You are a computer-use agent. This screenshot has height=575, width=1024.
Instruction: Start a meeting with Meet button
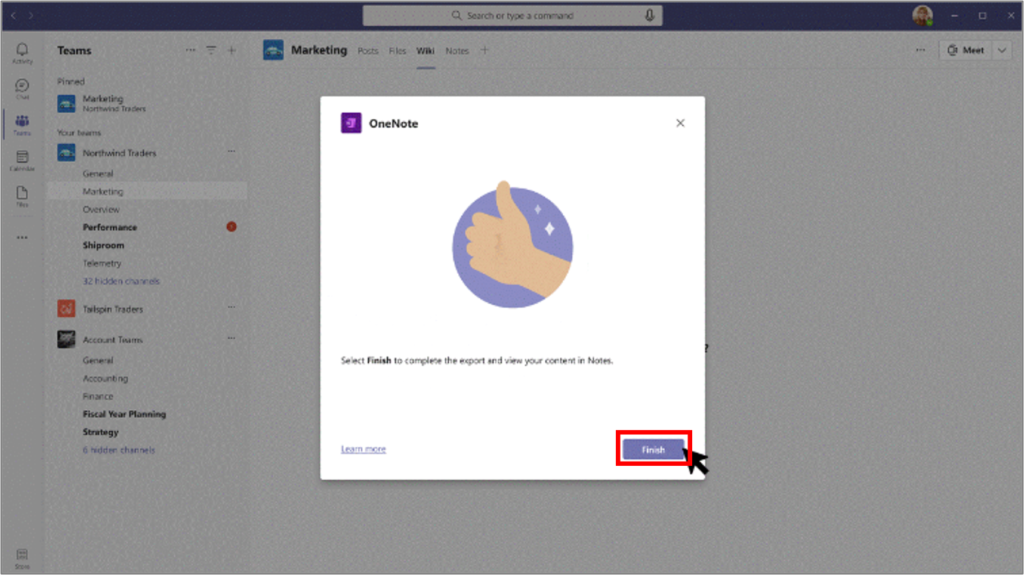966,50
